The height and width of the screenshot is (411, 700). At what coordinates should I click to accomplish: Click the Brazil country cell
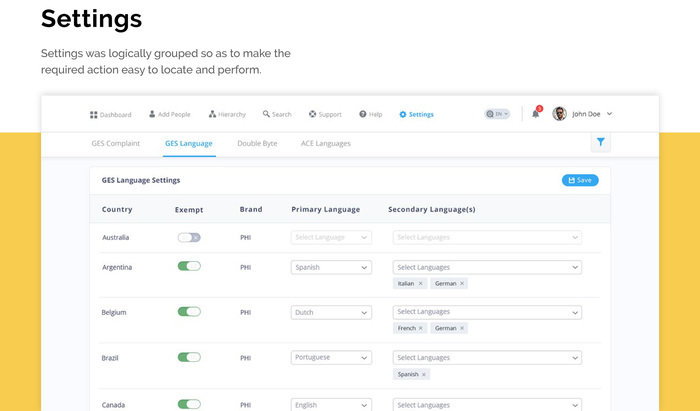[110, 358]
